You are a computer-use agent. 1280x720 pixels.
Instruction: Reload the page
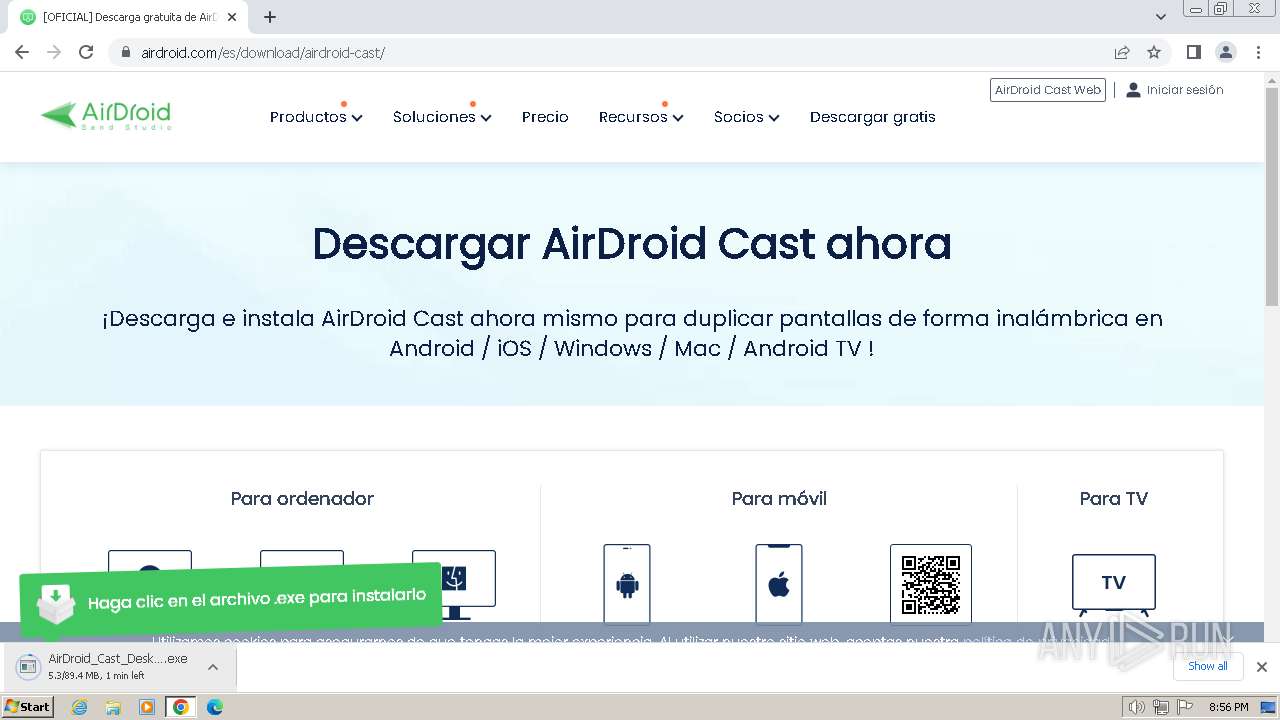pyautogui.click(x=86, y=52)
